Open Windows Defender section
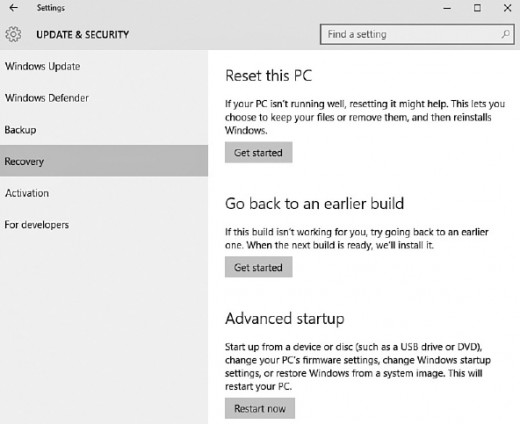This screenshot has height=424, width=520. tap(104, 98)
